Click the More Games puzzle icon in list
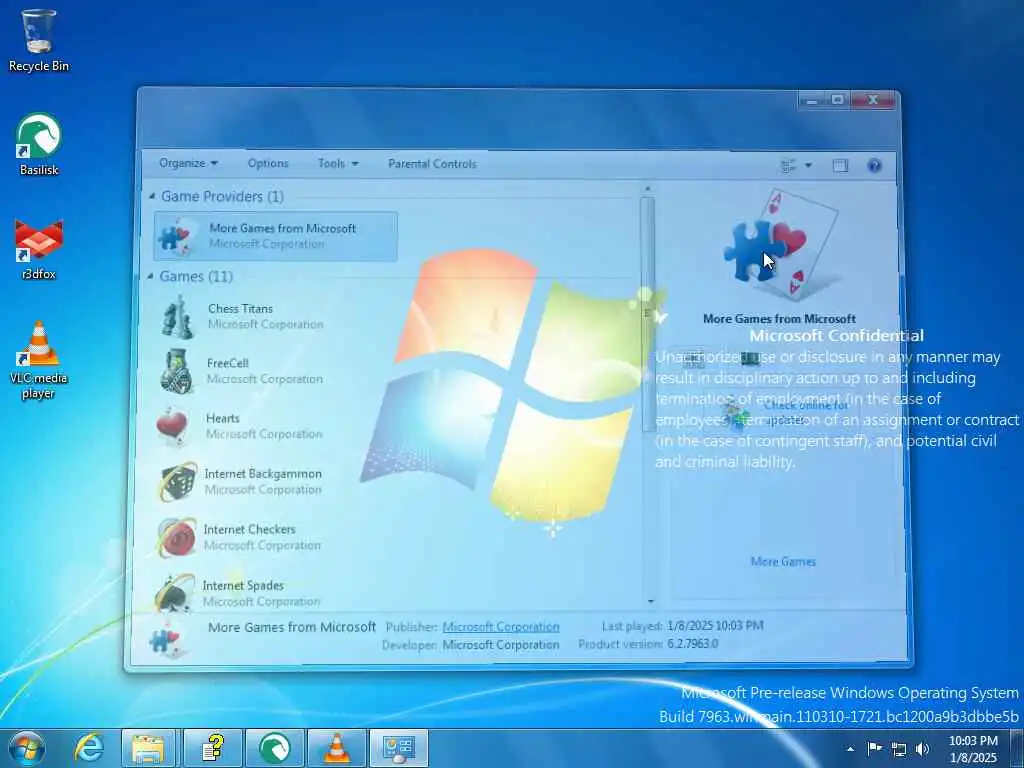 click(x=175, y=236)
